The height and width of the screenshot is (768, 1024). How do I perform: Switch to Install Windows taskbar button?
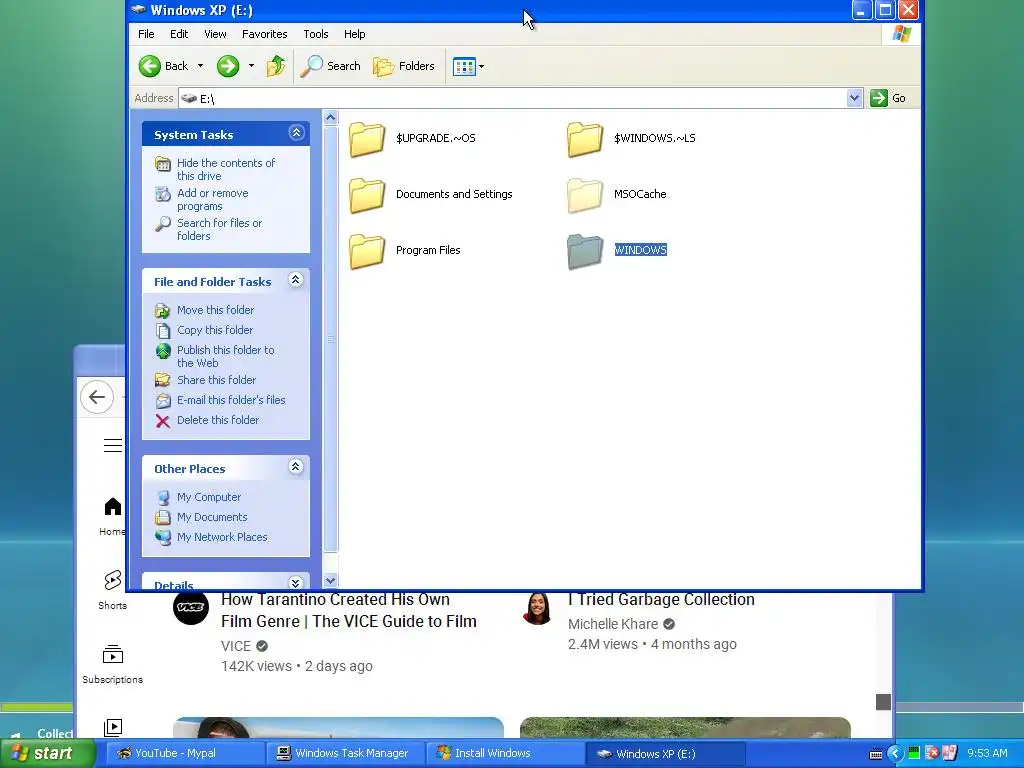505,754
